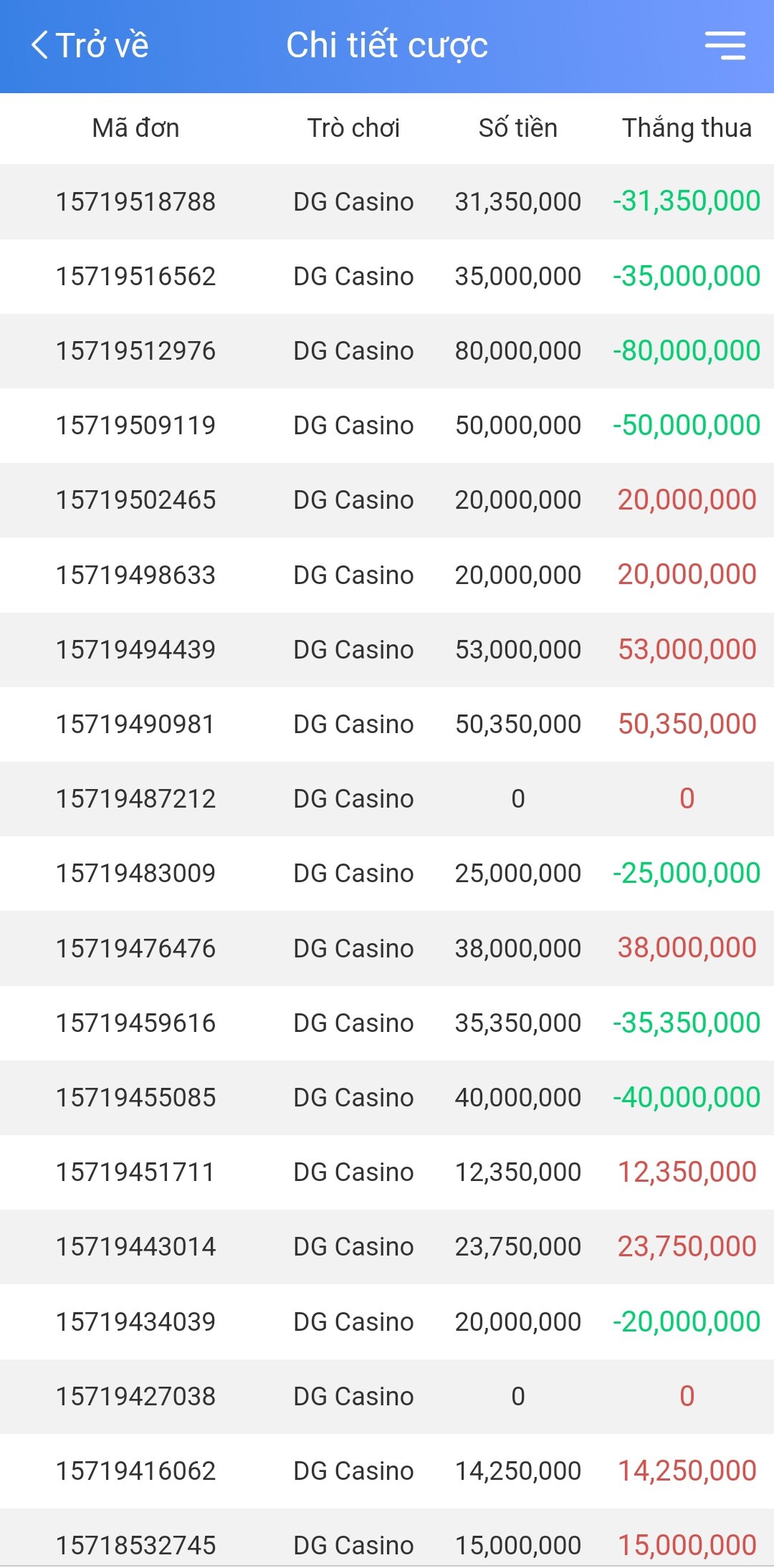Tap the -35,350,000 result value
The image size is (774, 1568).
(x=687, y=1023)
